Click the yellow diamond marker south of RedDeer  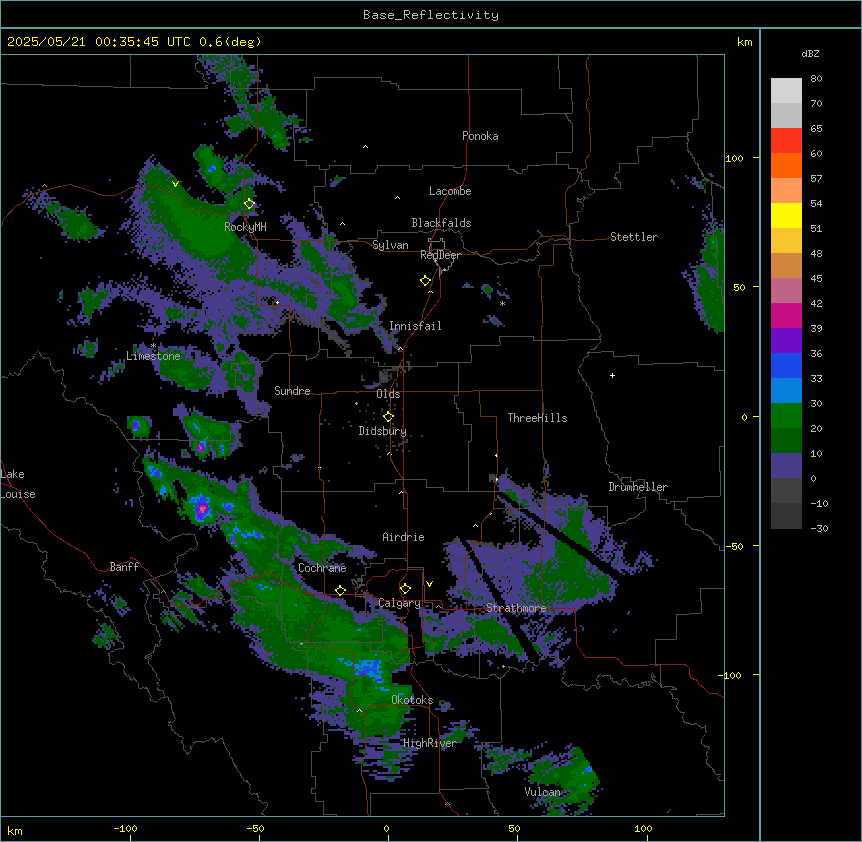pyautogui.click(x=426, y=281)
